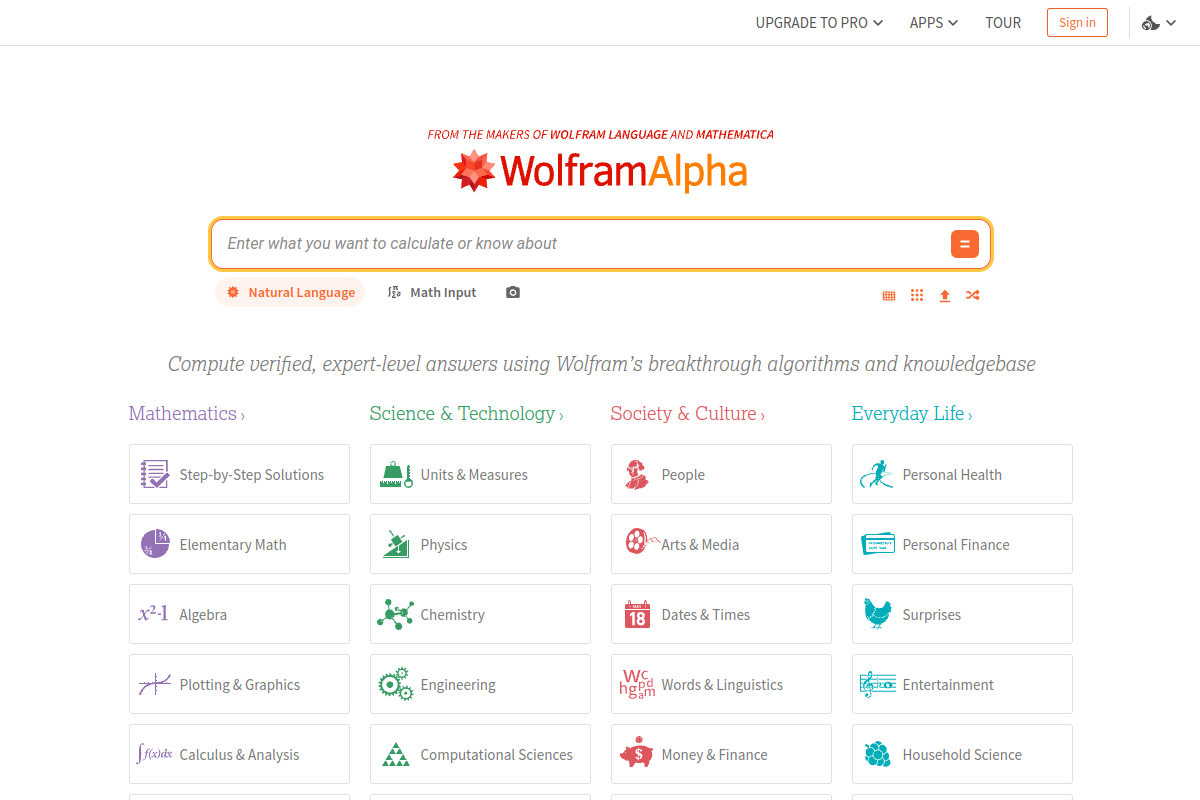Click the WolframAlpha wordmark text
This screenshot has width=1200, height=800.
pos(623,172)
